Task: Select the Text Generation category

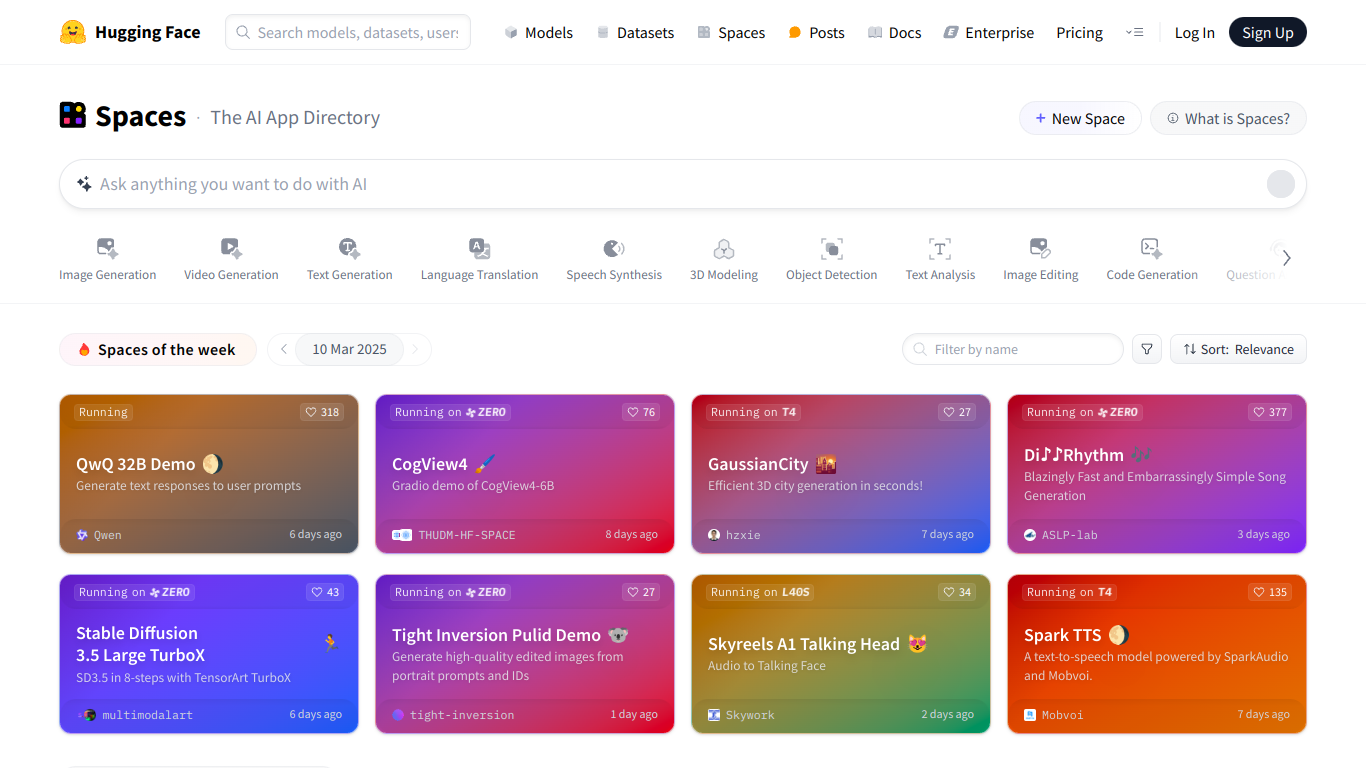Action: coord(349,259)
